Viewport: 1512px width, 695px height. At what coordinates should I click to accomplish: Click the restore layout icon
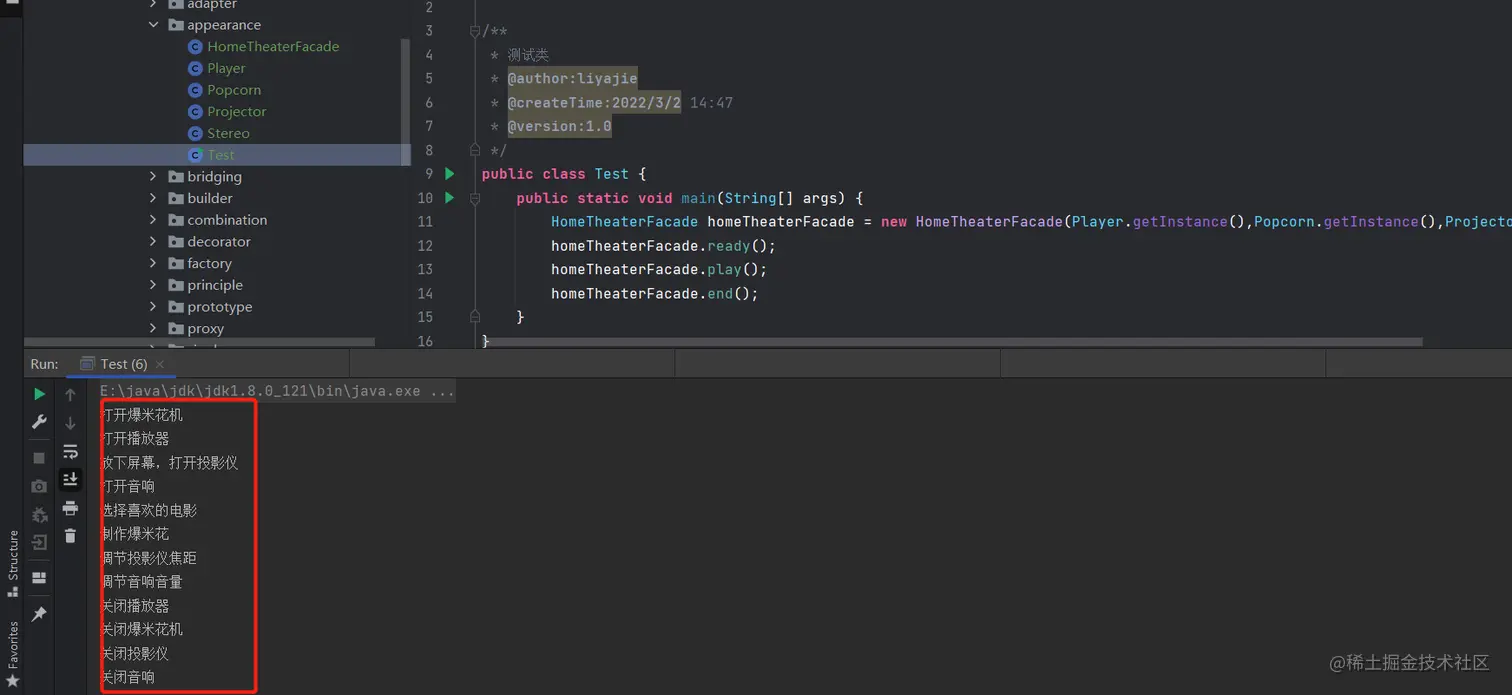pos(39,578)
